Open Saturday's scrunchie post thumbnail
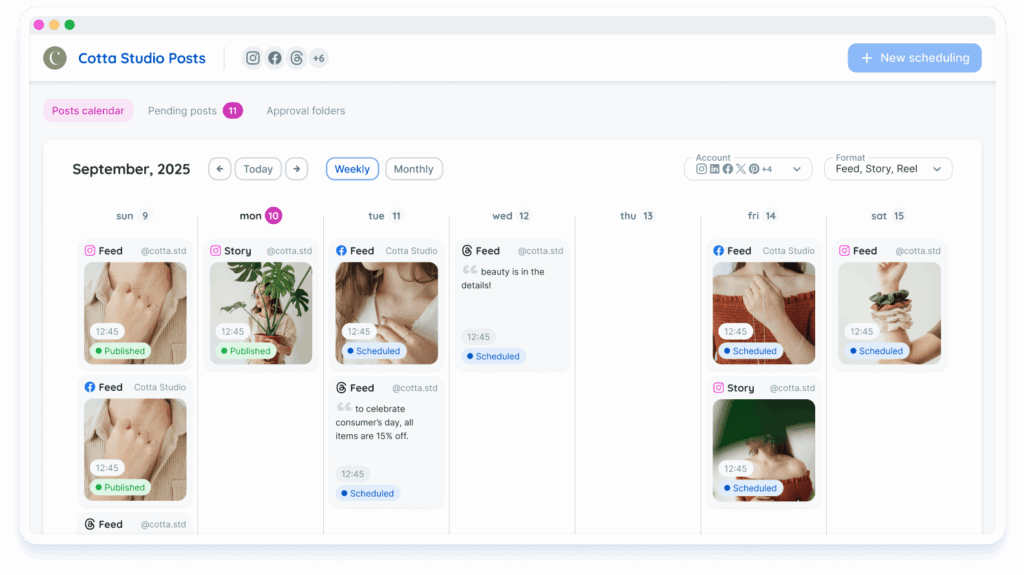The image size is (1024, 575). pyautogui.click(x=889, y=312)
